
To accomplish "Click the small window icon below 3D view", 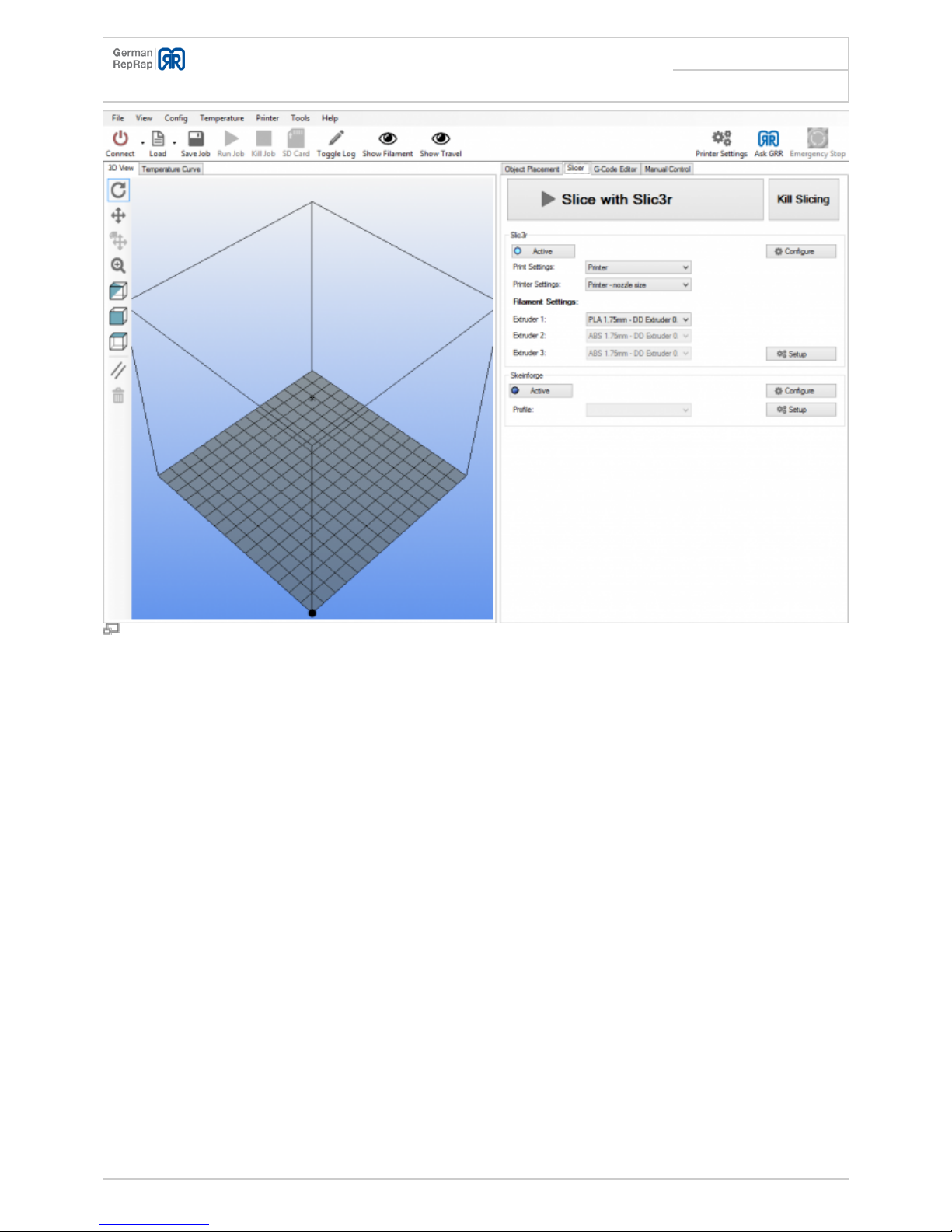I will [111, 629].
